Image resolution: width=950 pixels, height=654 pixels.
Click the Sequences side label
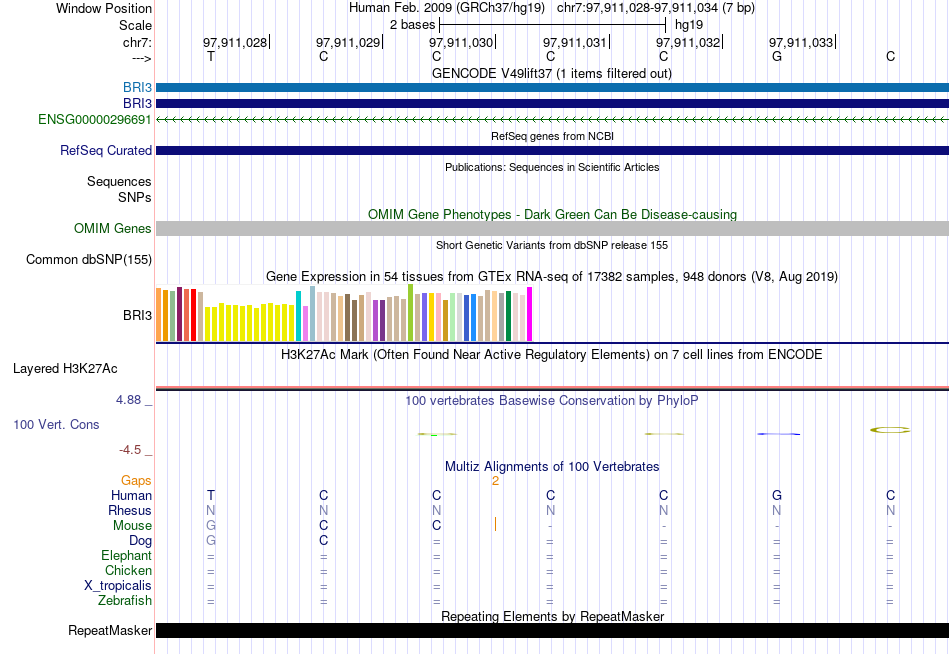click(119, 181)
